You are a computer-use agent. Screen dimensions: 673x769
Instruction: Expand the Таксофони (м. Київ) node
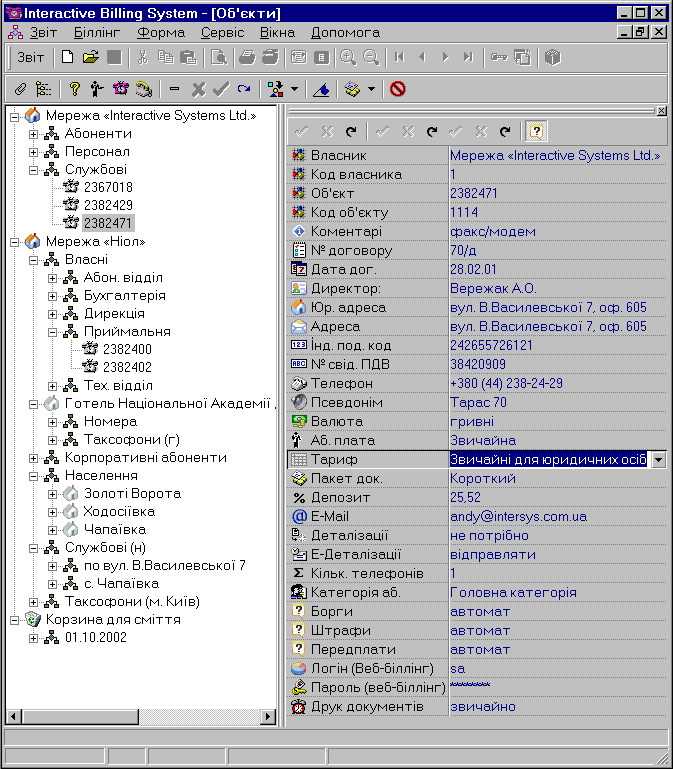[x=33, y=602]
